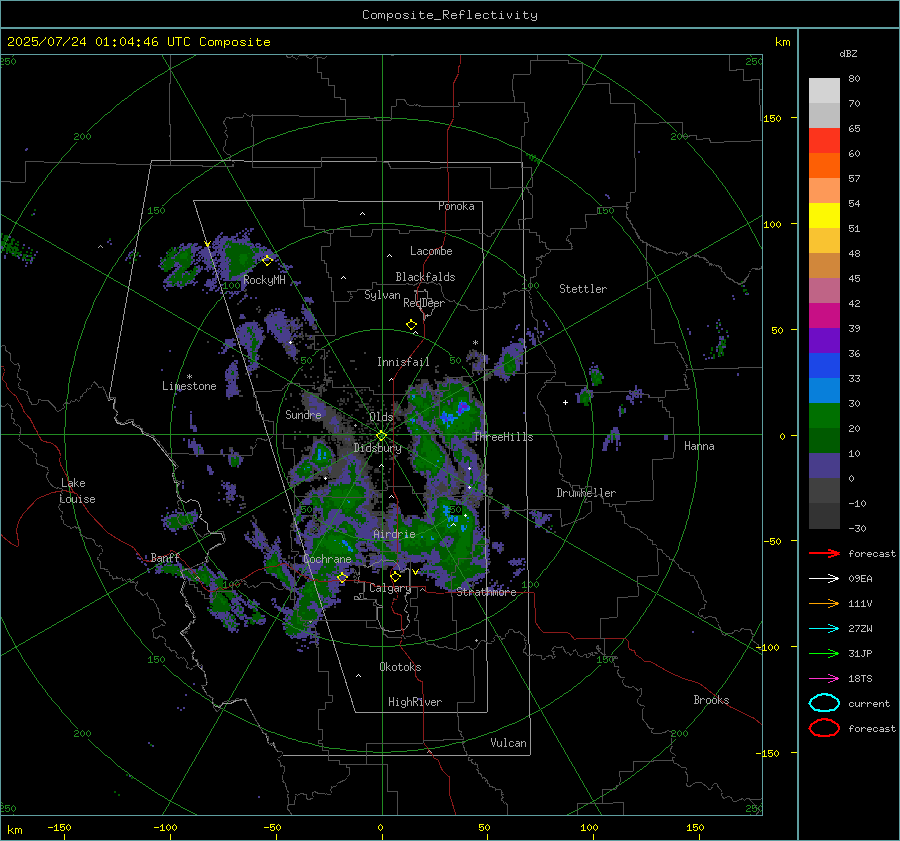
Task: Click the yellow diamond marker below Cochrane
Action: (x=342, y=577)
